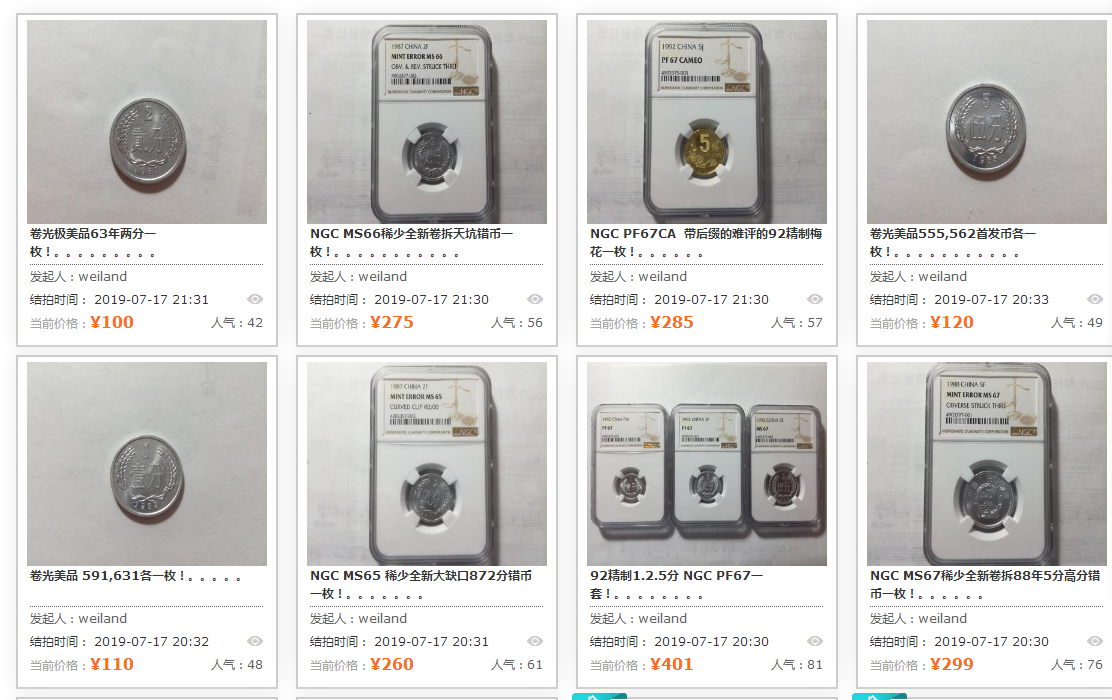
Task: Click eye icon on 92精制 PF67 set listing
Action: tap(815, 641)
